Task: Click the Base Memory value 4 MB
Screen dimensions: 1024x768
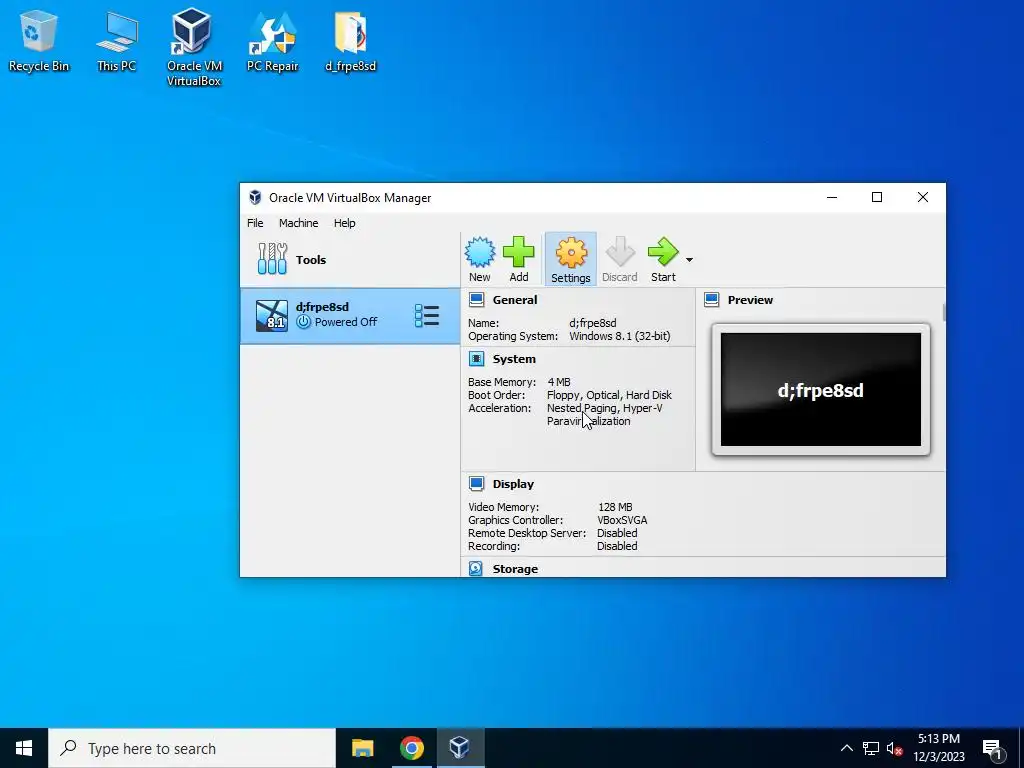Action: (559, 382)
